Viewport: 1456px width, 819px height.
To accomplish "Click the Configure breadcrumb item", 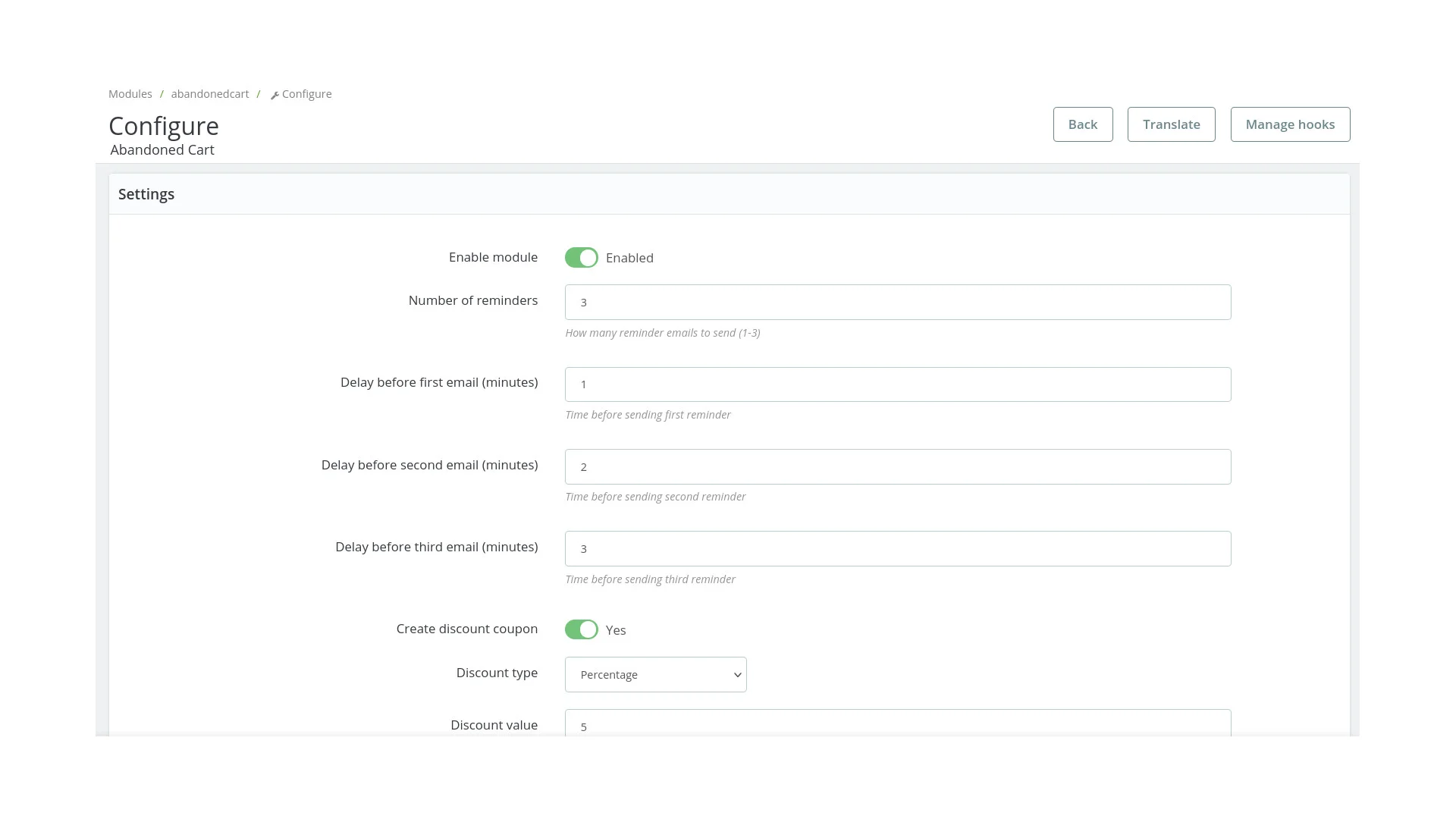I will point(306,94).
